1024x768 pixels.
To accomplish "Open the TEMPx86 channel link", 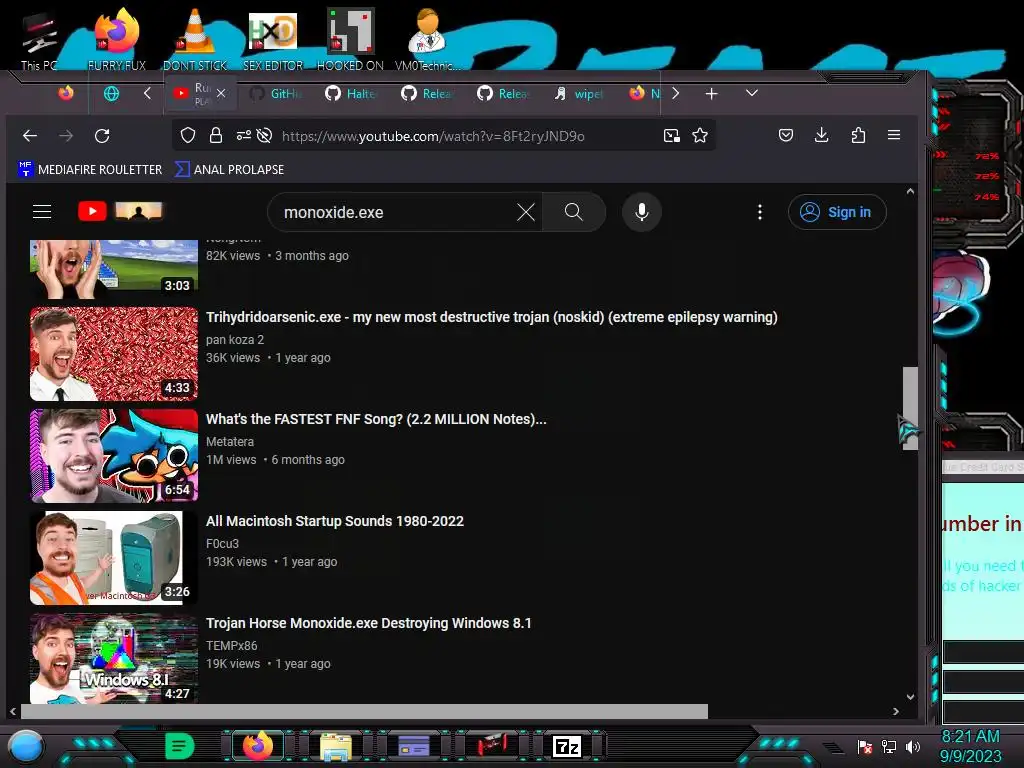I will (x=232, y=645).
